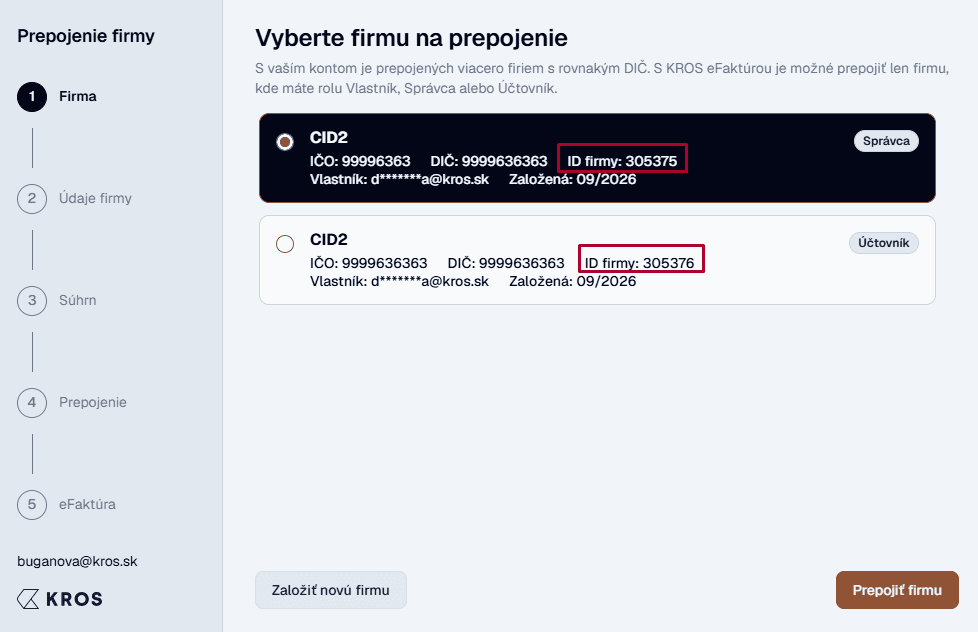This screenshot has width=978, height=632.
Task: Click ID firmy 305375 text
Action: coord(622,161)
